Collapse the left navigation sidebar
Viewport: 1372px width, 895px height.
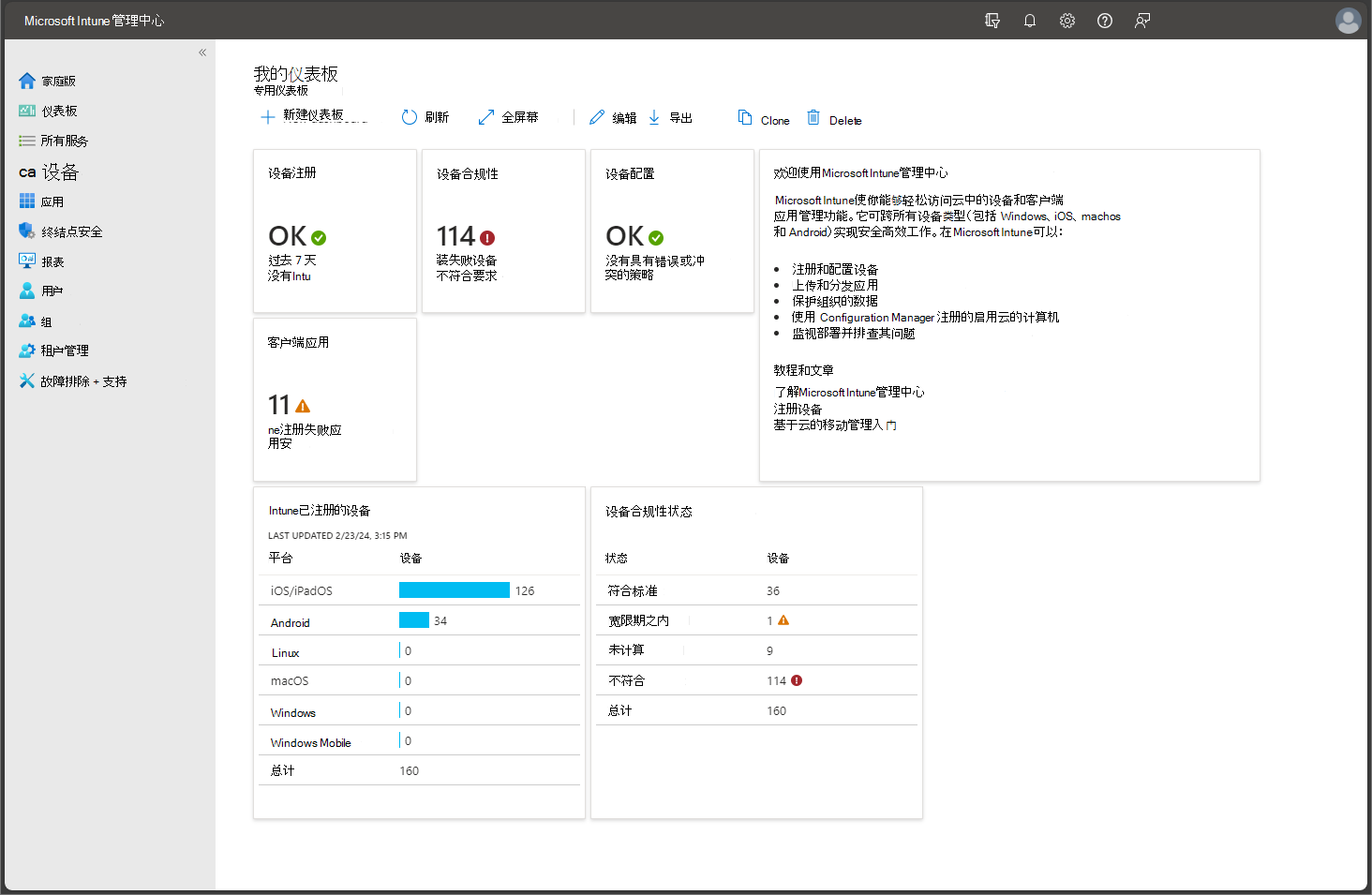pyautogui.click(x=202, y=52)
